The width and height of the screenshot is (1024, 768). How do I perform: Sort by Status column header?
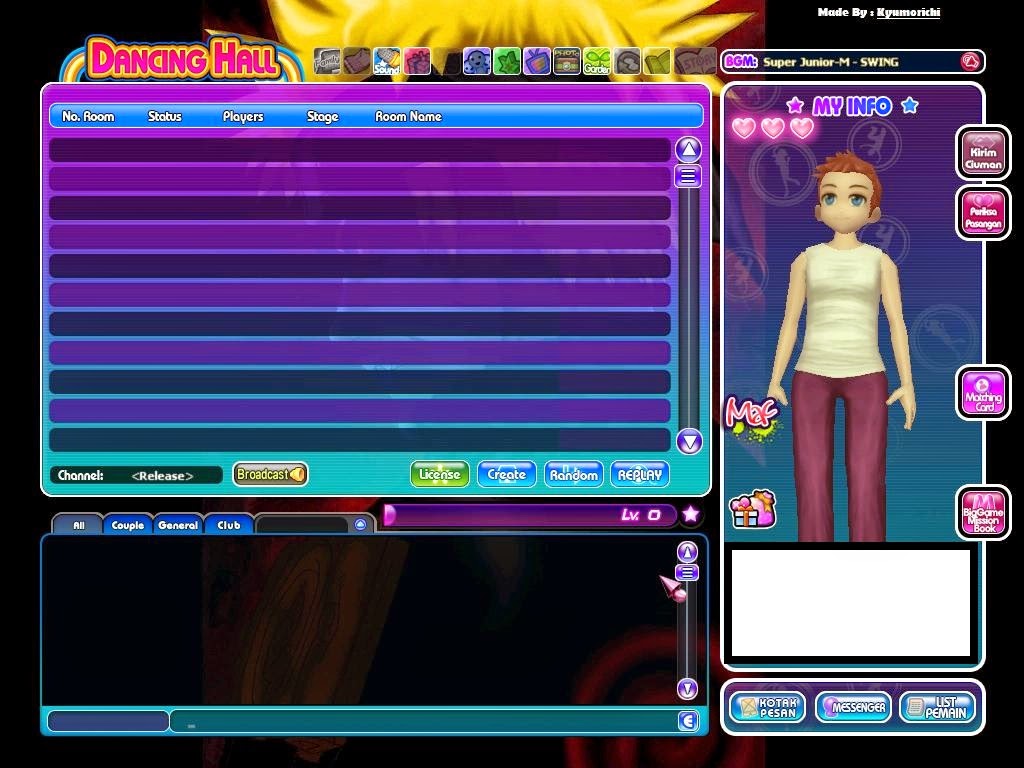coord(165,116)
